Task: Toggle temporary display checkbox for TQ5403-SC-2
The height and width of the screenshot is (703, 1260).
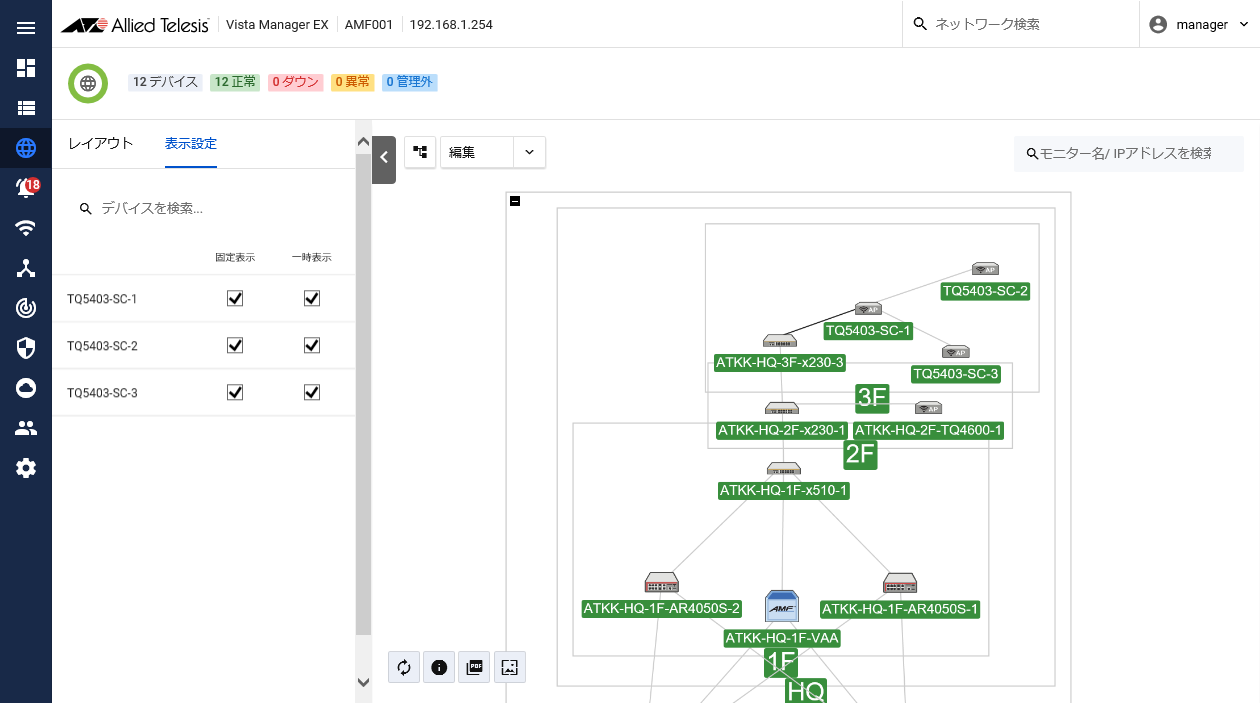Action: (312, 345)
